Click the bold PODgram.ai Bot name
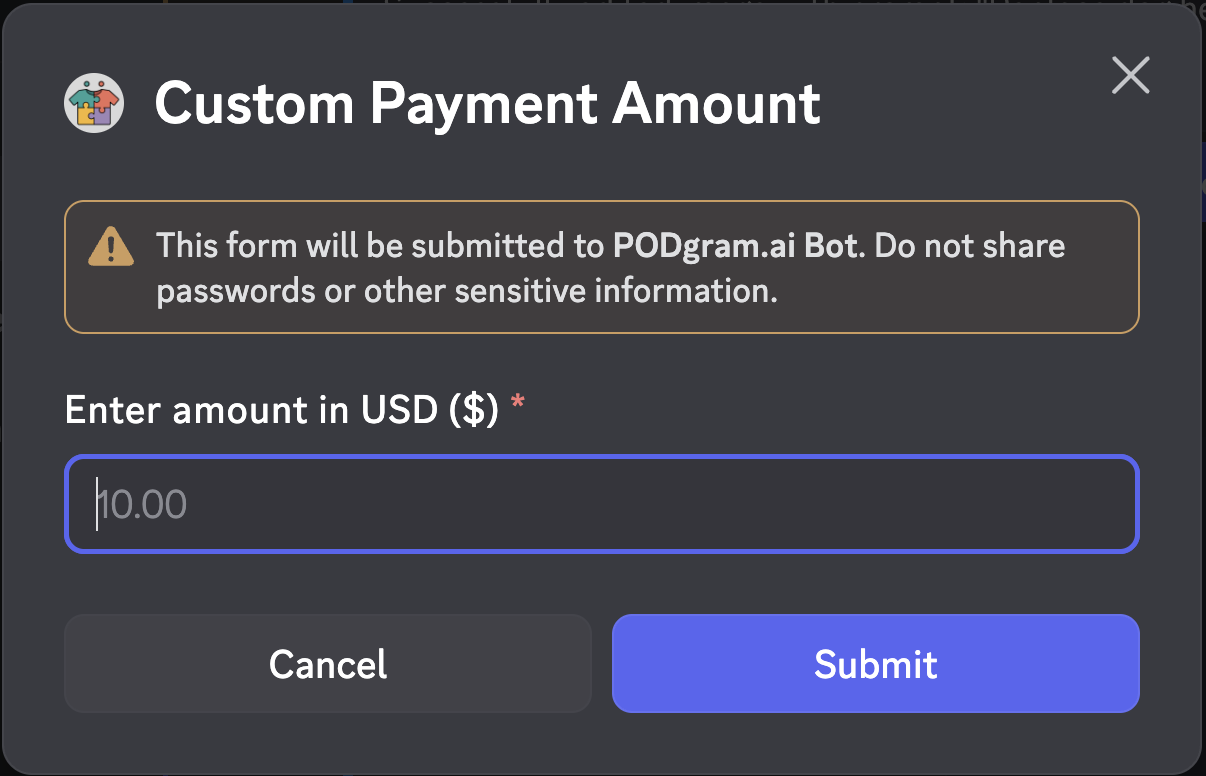This screenshot has width=1206, height=776. tap(736, 246)
